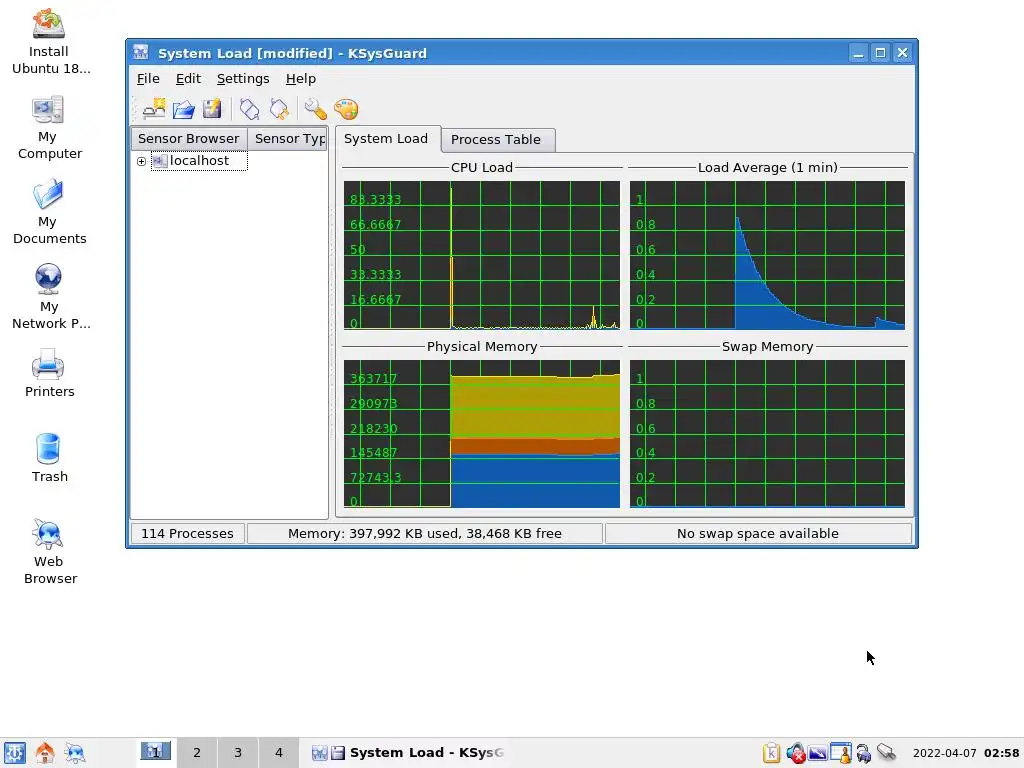The width and height of the screenshot is (1024, 768).
Task: Click the KSysGuard window menu icon in title bar
Action: (140, 53)
